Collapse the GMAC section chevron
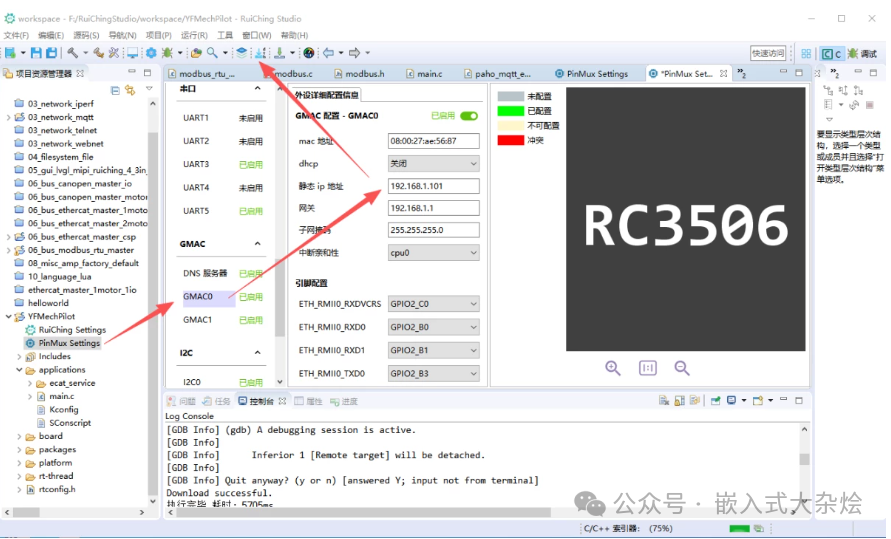This screenshot has height=539, width=891. (x=257, y=244)
